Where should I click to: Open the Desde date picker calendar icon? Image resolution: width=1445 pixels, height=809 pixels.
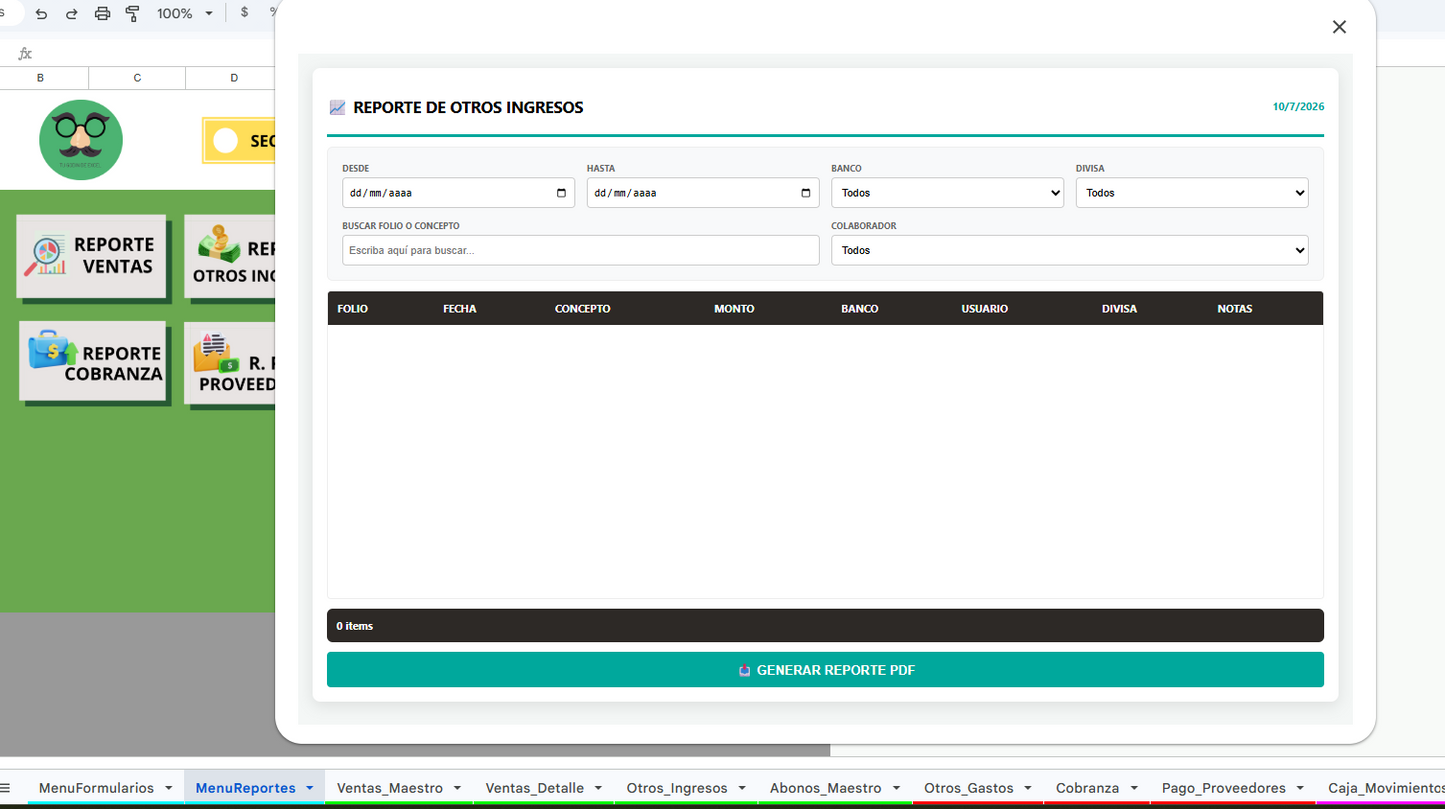pyautogui.click(x=561, y=193)
